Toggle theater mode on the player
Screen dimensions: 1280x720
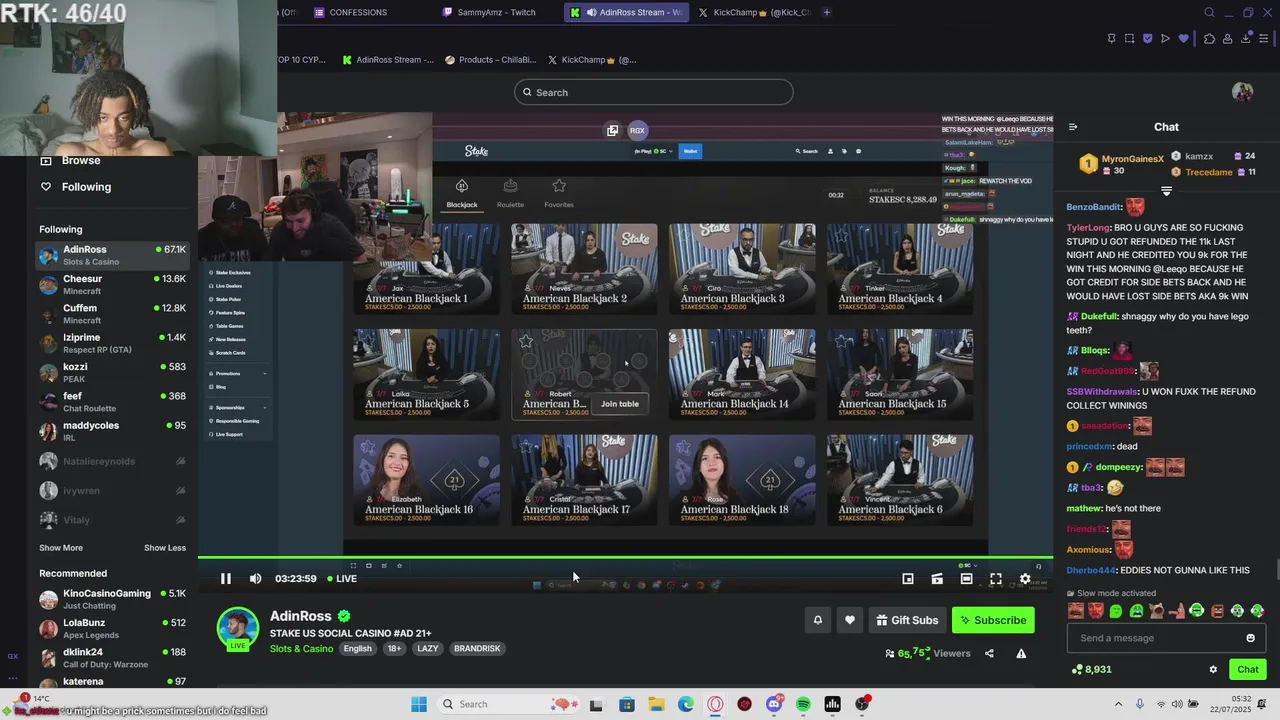[x=966, y=579]
